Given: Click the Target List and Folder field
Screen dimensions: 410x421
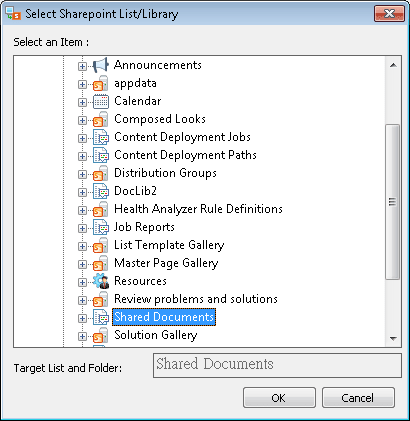Looking at the screenshot, I should point(277,366).
